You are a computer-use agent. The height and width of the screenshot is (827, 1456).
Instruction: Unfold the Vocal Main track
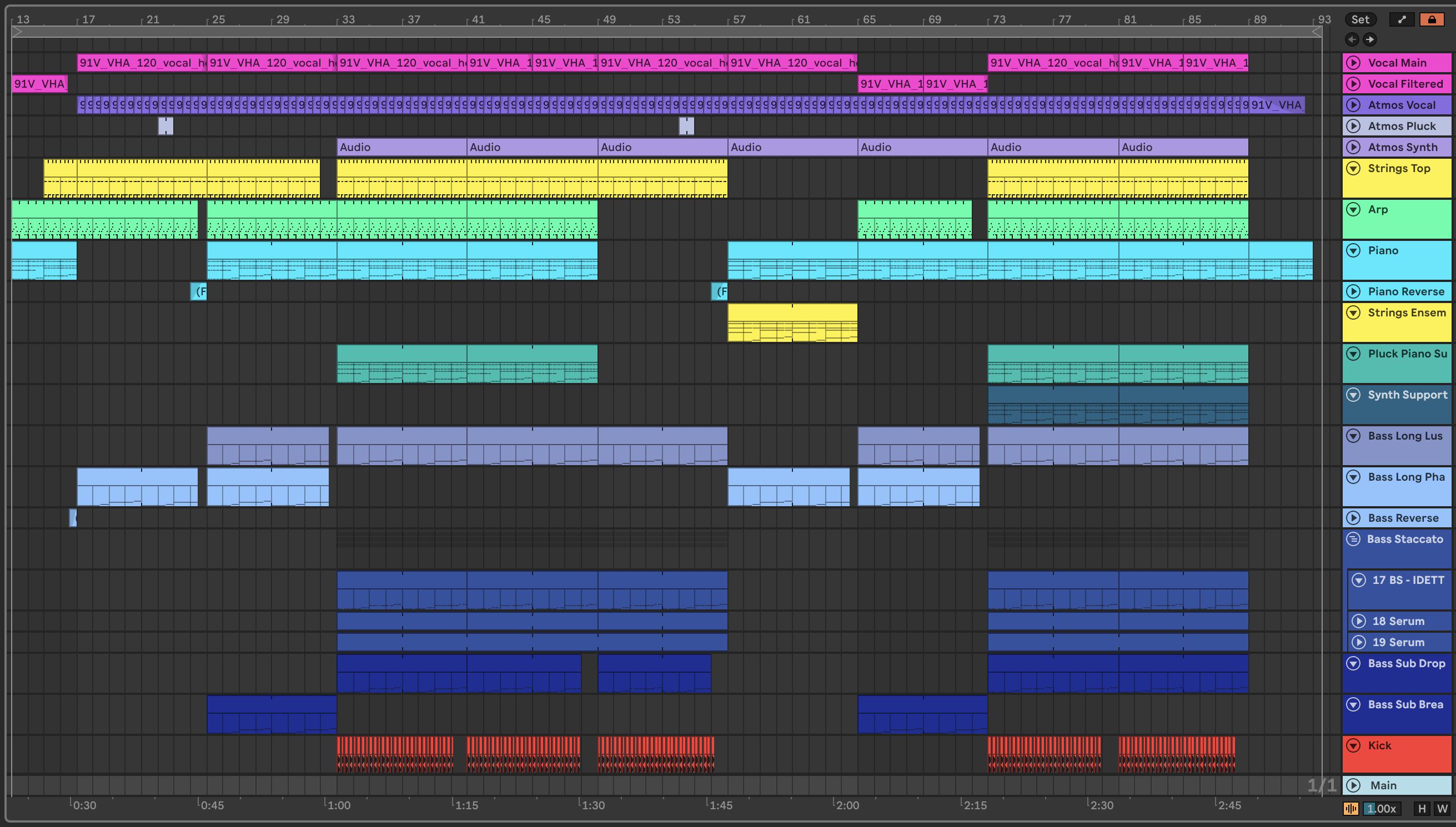(1354, 63)
